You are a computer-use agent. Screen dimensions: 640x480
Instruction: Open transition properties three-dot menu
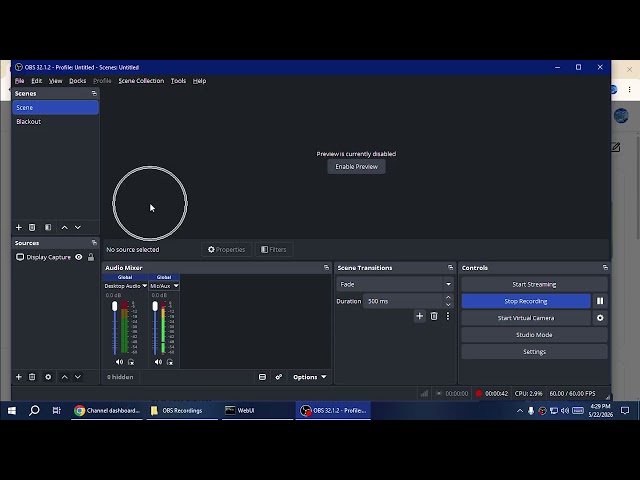(x=448, y=316)
